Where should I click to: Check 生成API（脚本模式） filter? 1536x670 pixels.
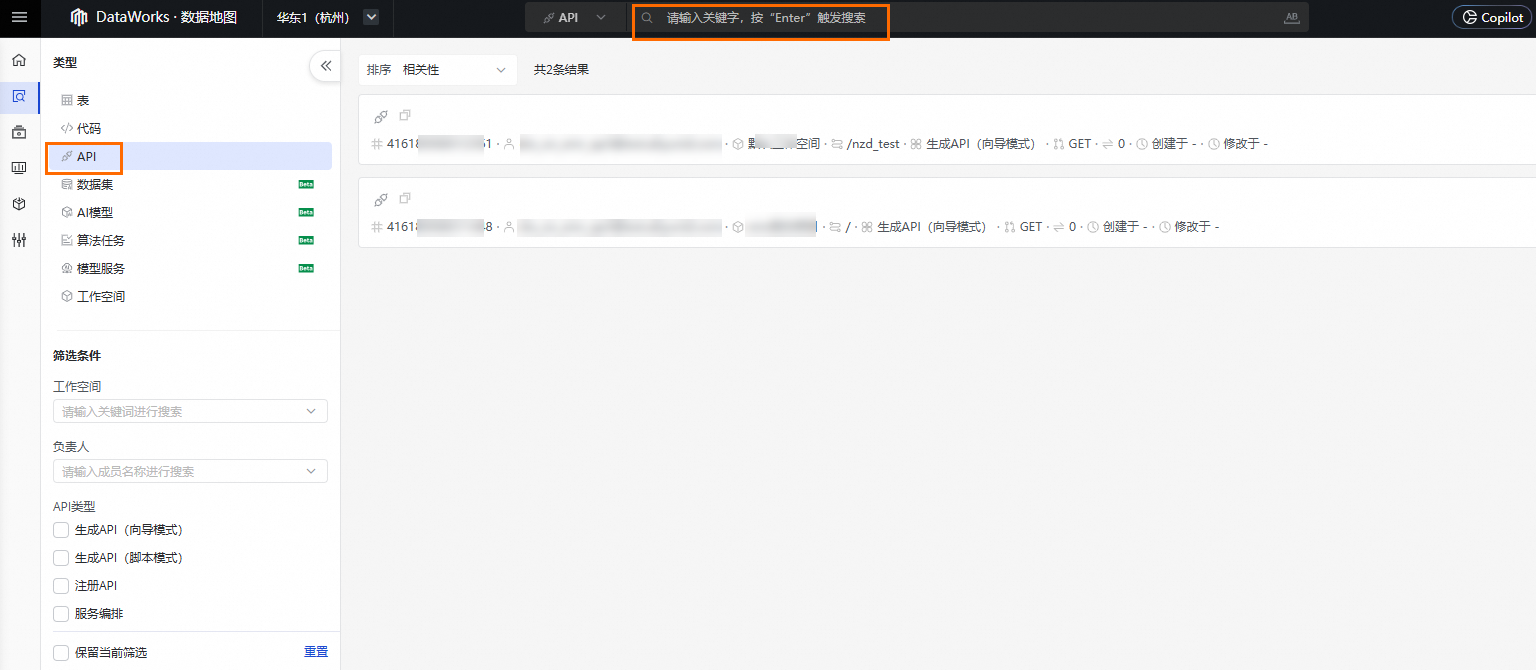point(61,558)
